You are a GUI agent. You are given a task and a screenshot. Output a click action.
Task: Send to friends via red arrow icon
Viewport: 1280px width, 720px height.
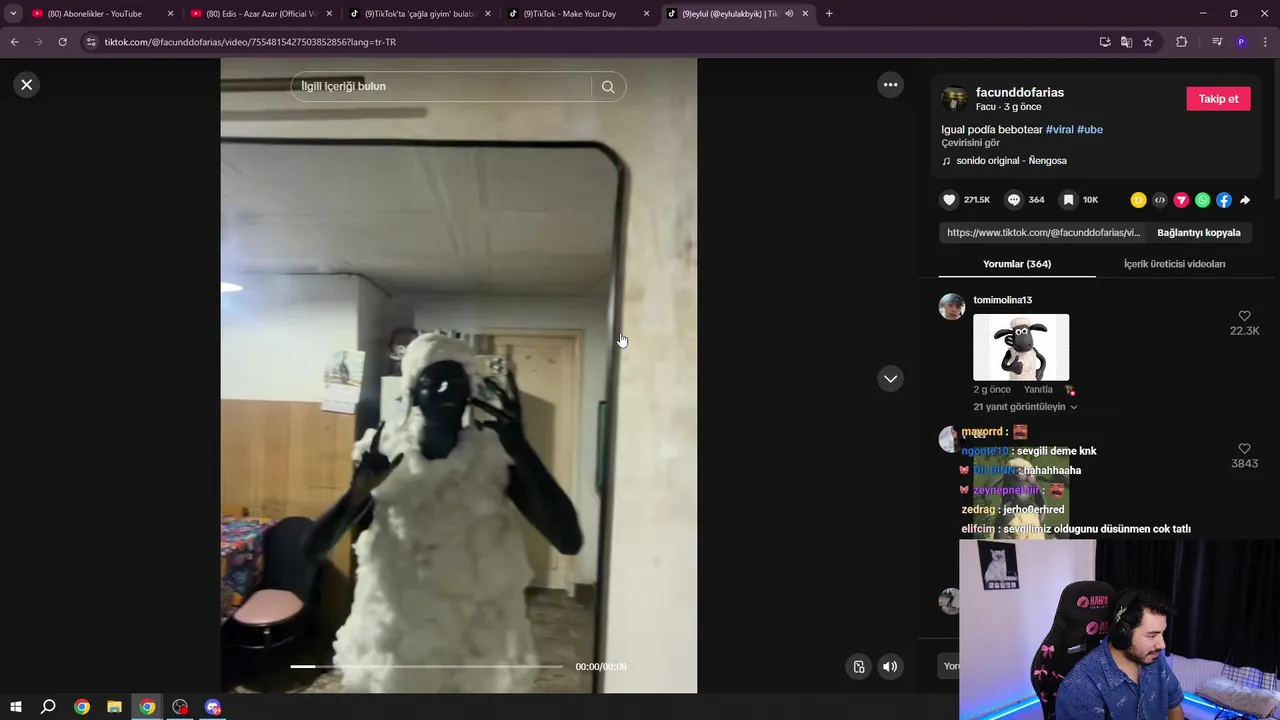(x=1181, y=200)
